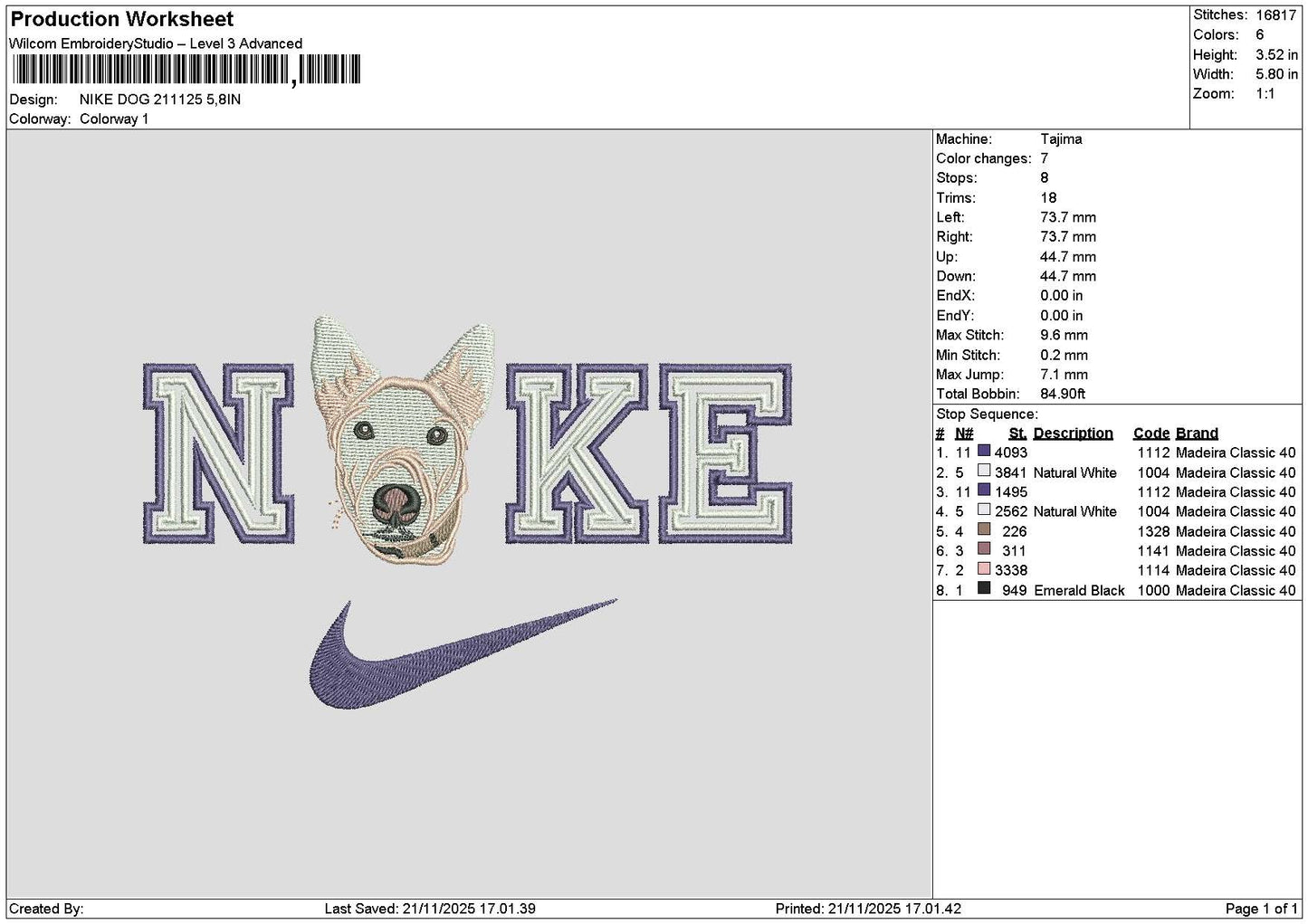The height and width of the screenshot is (924, 1308).
Task: Click the 'Color changes:' label
Action: pyautogui.click(x=984, y=158)
